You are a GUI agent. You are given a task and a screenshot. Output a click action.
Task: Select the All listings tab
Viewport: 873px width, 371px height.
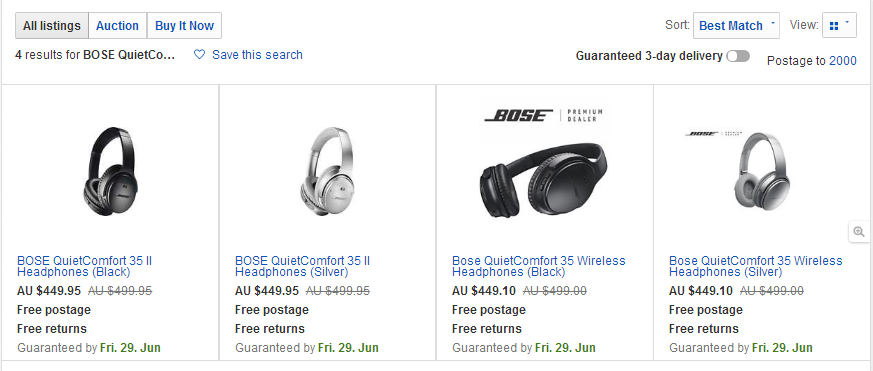coord(52,26)
